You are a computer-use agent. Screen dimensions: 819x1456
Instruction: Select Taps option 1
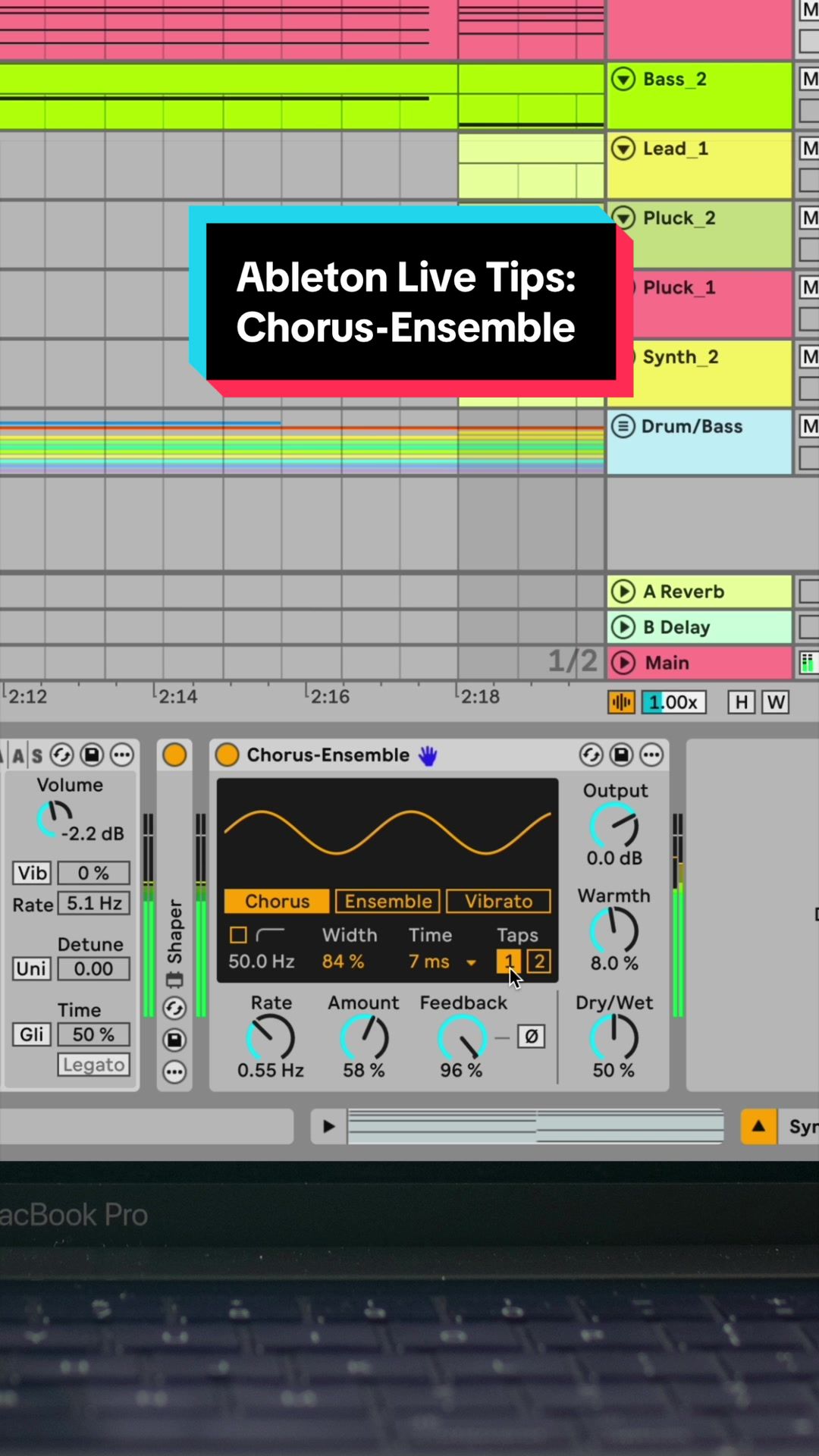(x=509, y=962)
